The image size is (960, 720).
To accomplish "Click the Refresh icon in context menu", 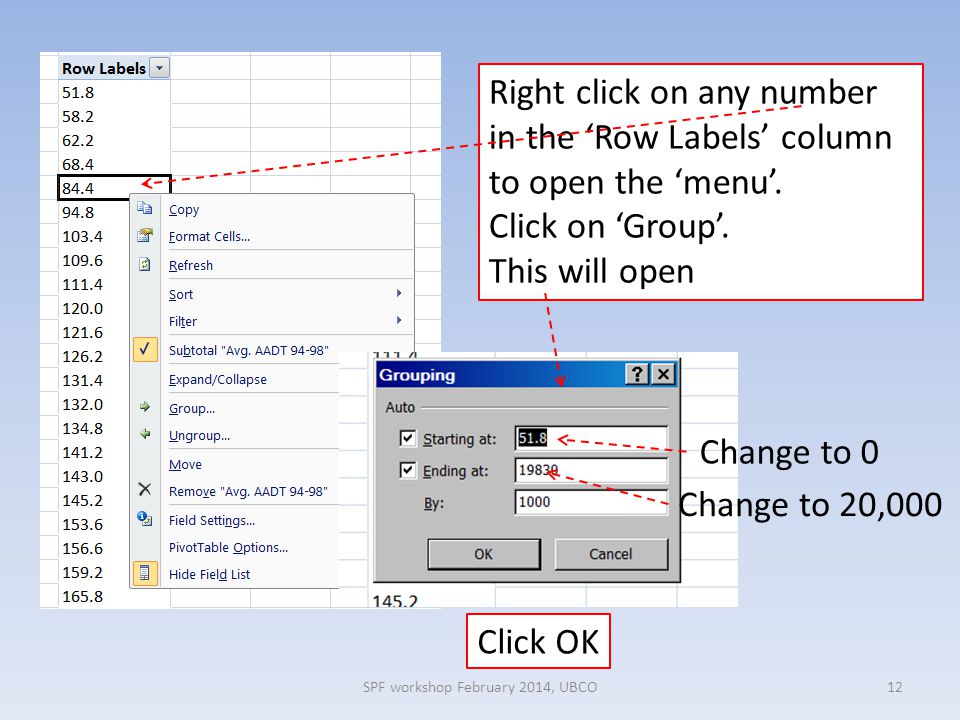I will (144, 264).
